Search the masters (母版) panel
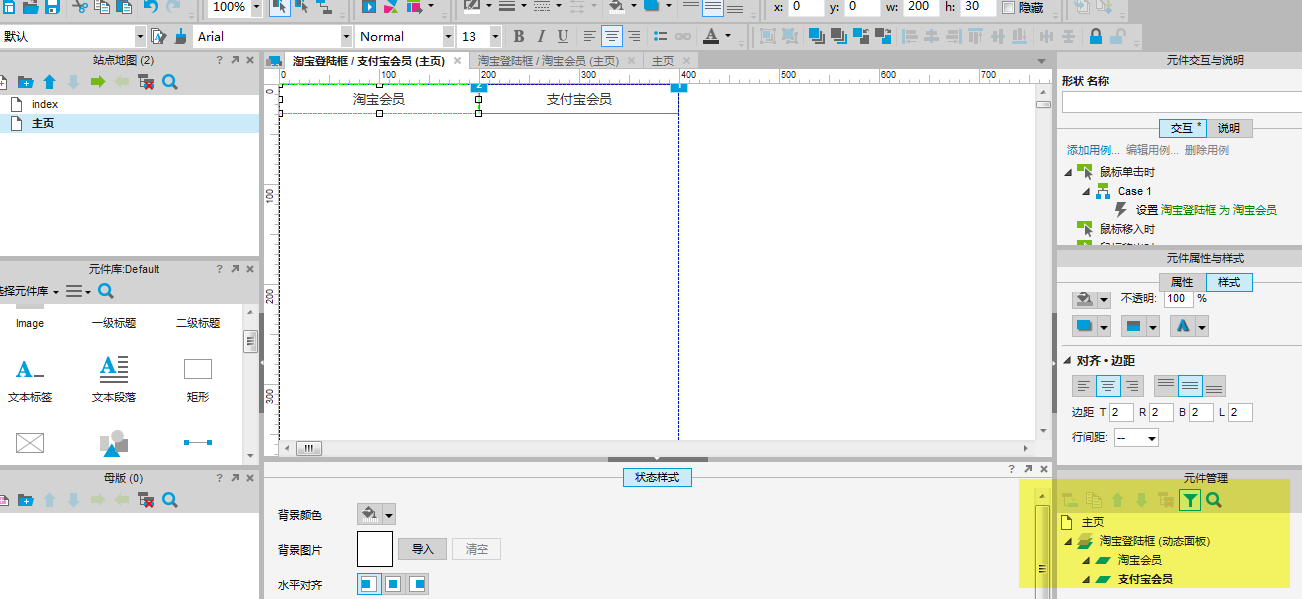 [170, 499]
